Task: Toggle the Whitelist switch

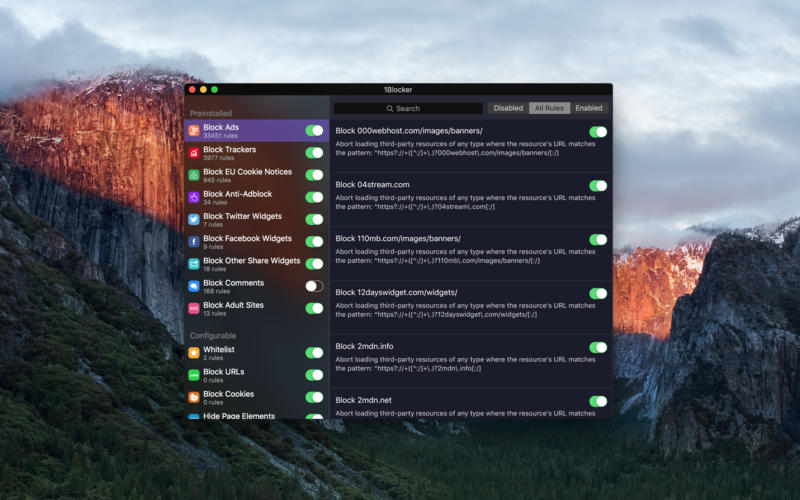Action: point(314,353)
